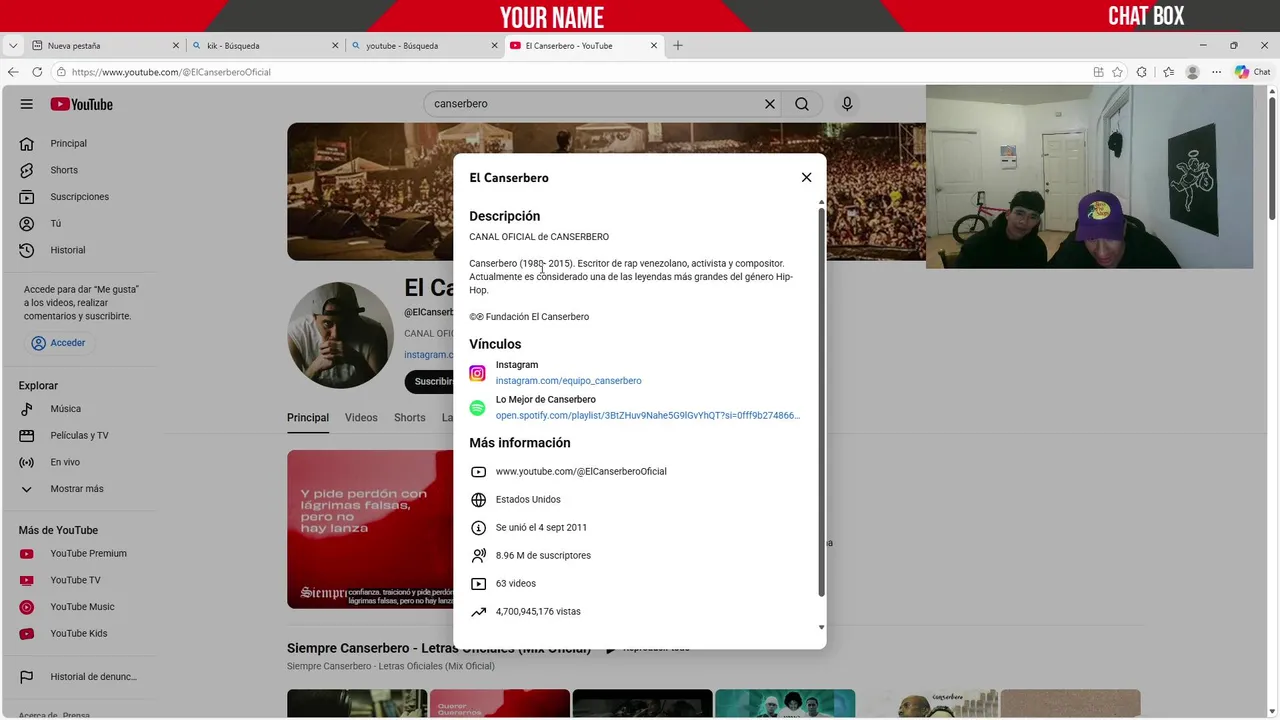Open Películas y TV under Explorar
1280x720 pixels.
tap(78, 435)
